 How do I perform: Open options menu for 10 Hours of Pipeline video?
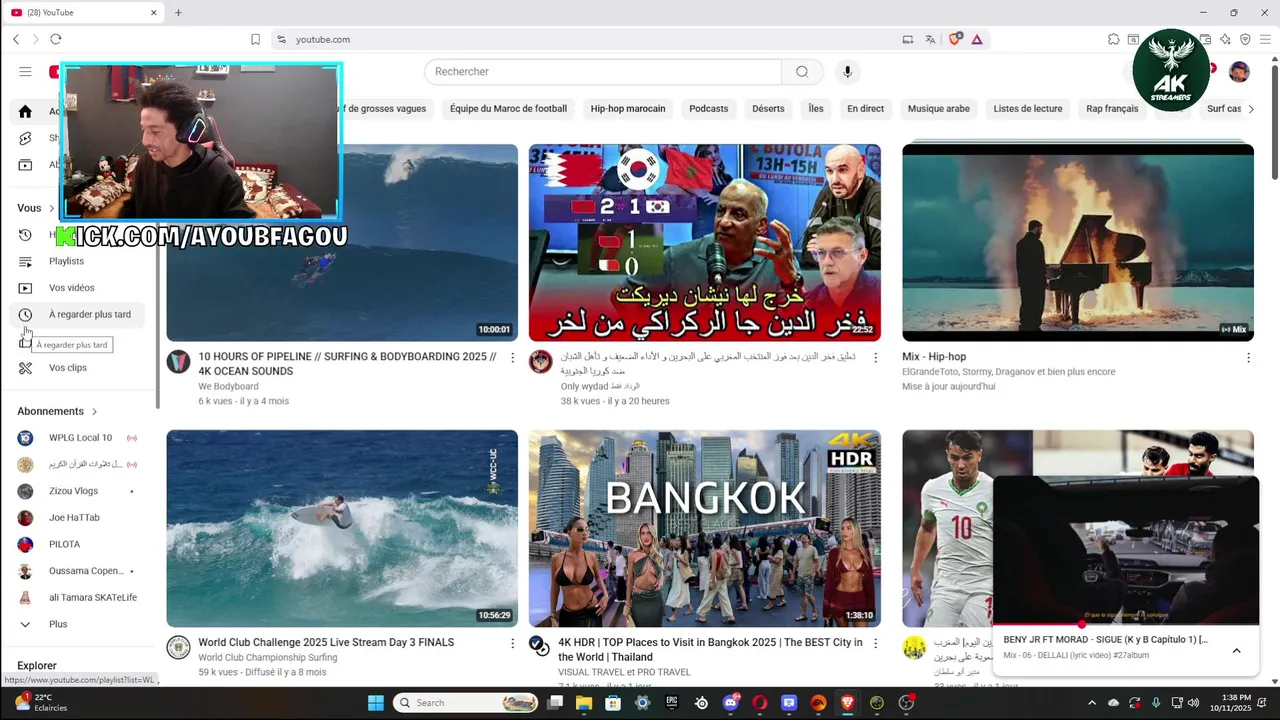[512, 357]
